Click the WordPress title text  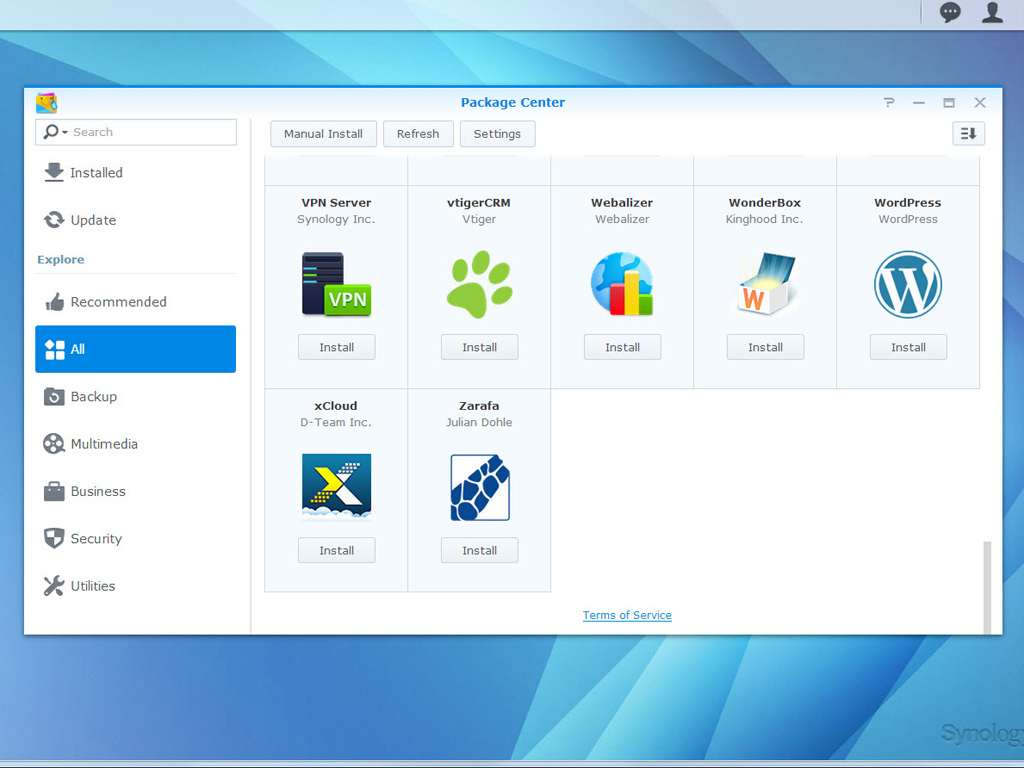point(908,202)
